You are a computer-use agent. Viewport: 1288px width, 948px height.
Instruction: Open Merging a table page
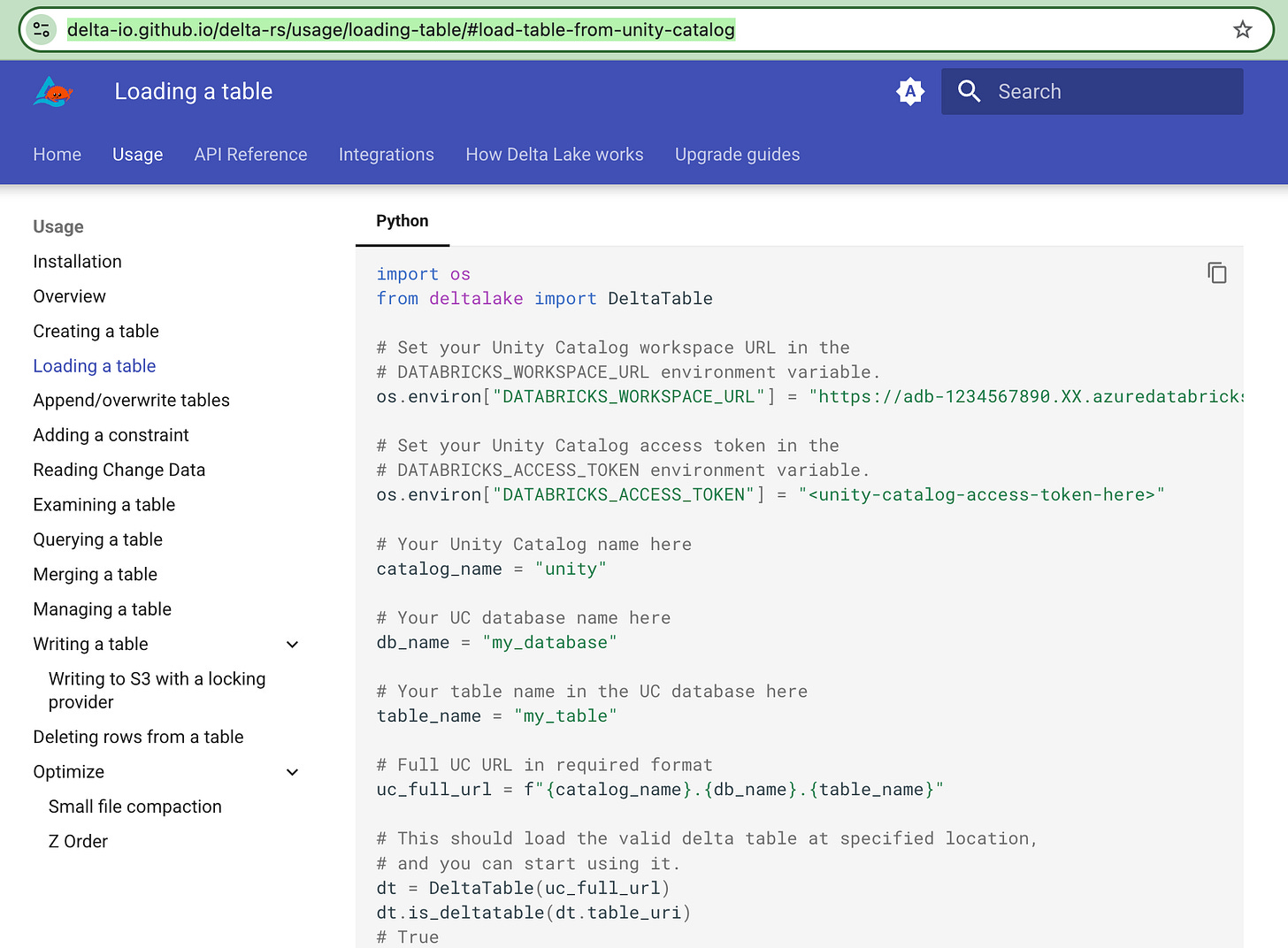point(96,575)
